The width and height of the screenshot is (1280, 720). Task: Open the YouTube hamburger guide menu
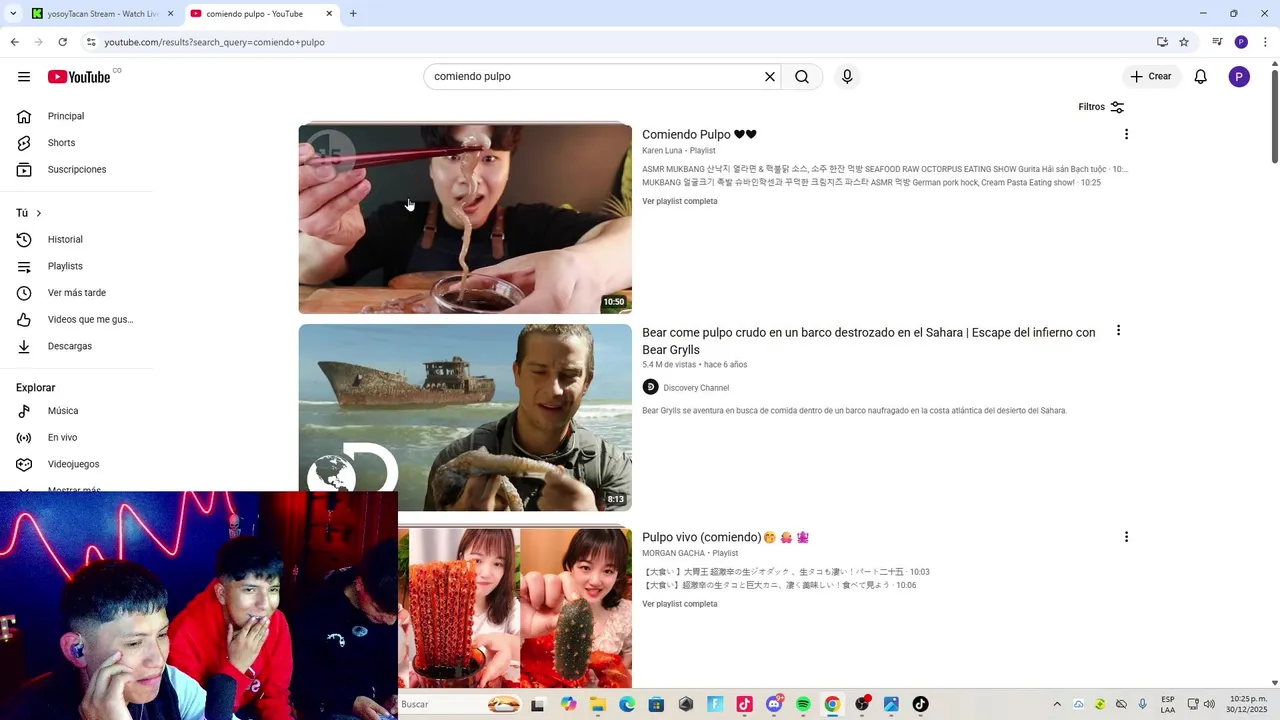24,77
